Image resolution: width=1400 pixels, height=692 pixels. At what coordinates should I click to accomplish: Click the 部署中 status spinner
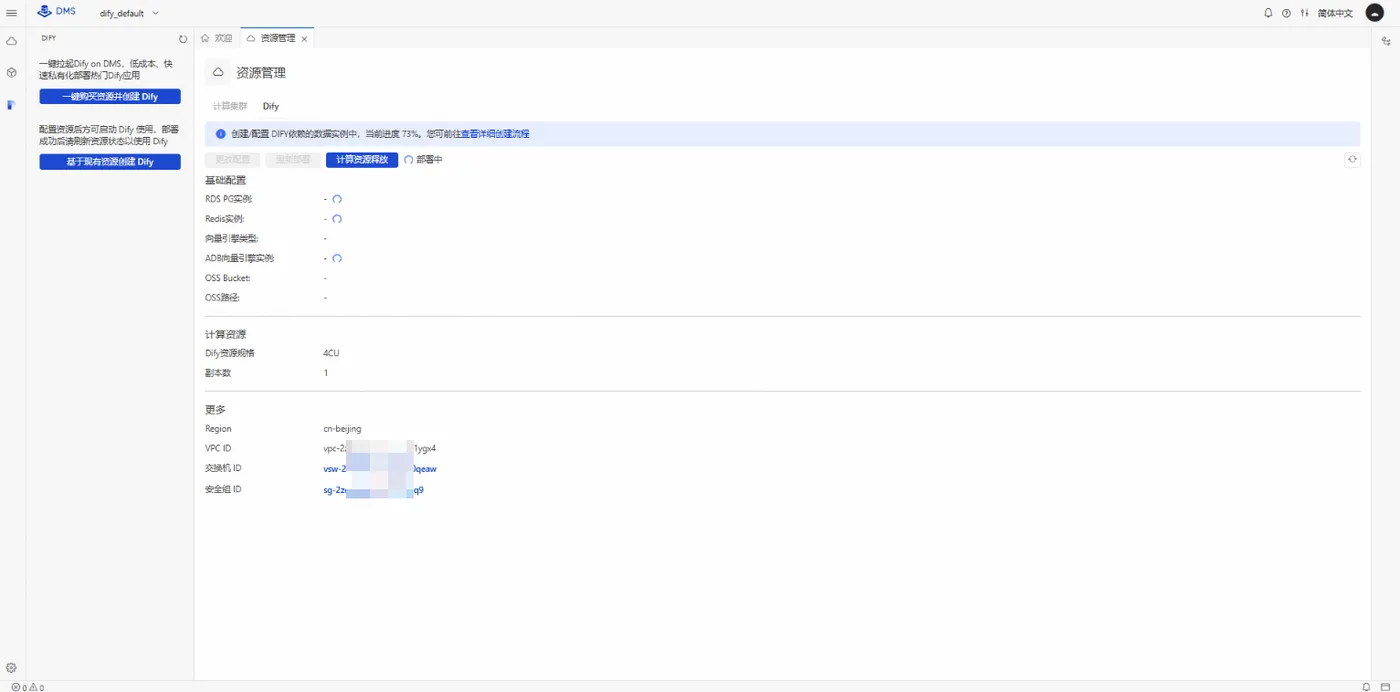[x=409, y=160]
